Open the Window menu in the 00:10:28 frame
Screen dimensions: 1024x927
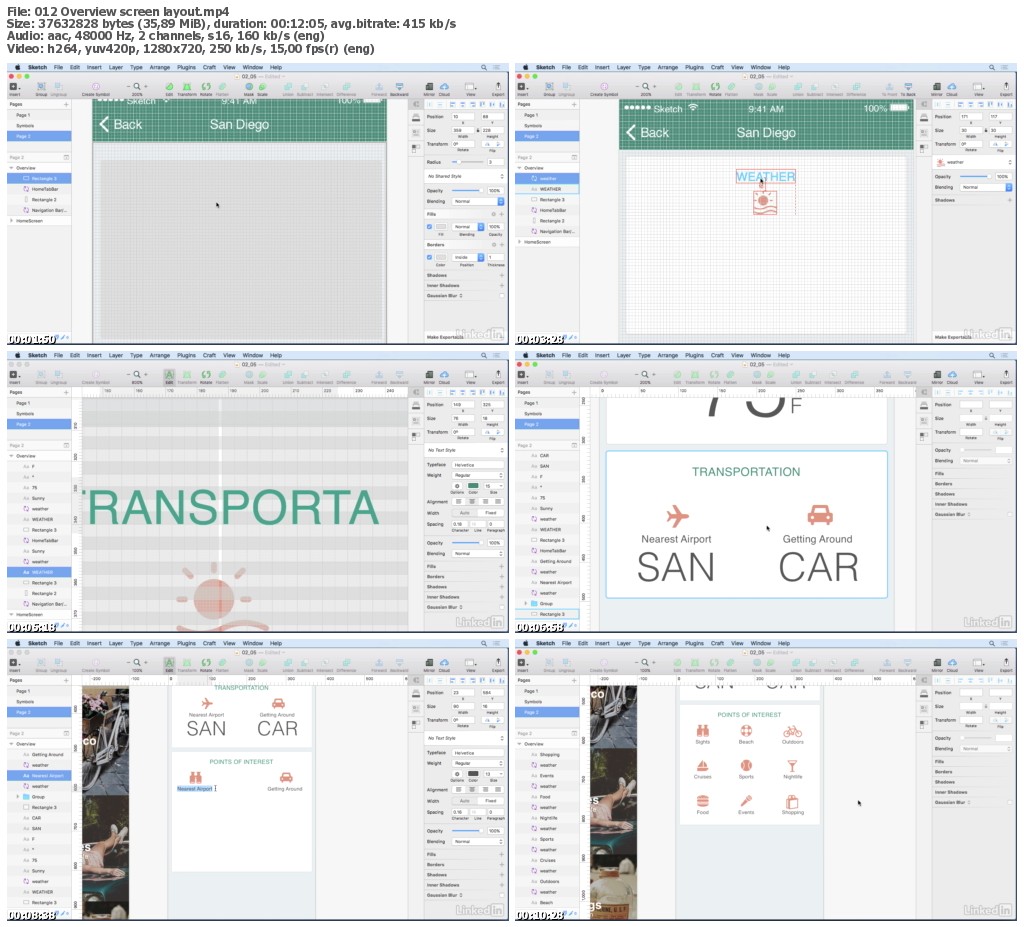(760, 643)
